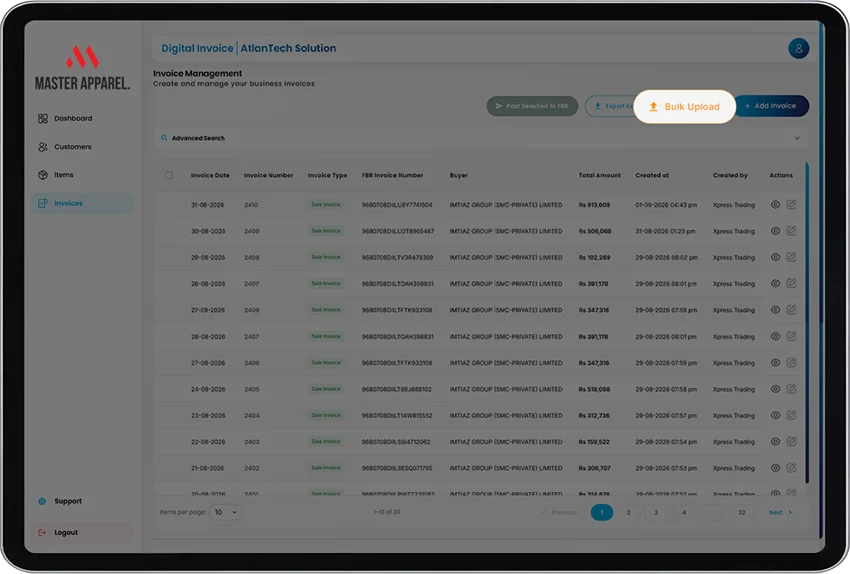View invoice 2404 with eye icon
The height and width of the screenshot is (574, 850).
click(x=775, y=416)
